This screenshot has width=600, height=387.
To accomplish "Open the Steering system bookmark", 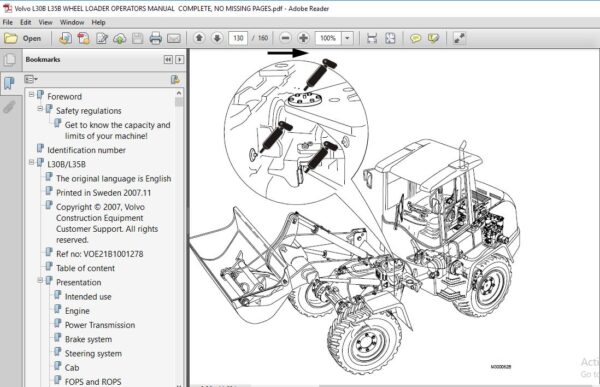I will 93,353.
